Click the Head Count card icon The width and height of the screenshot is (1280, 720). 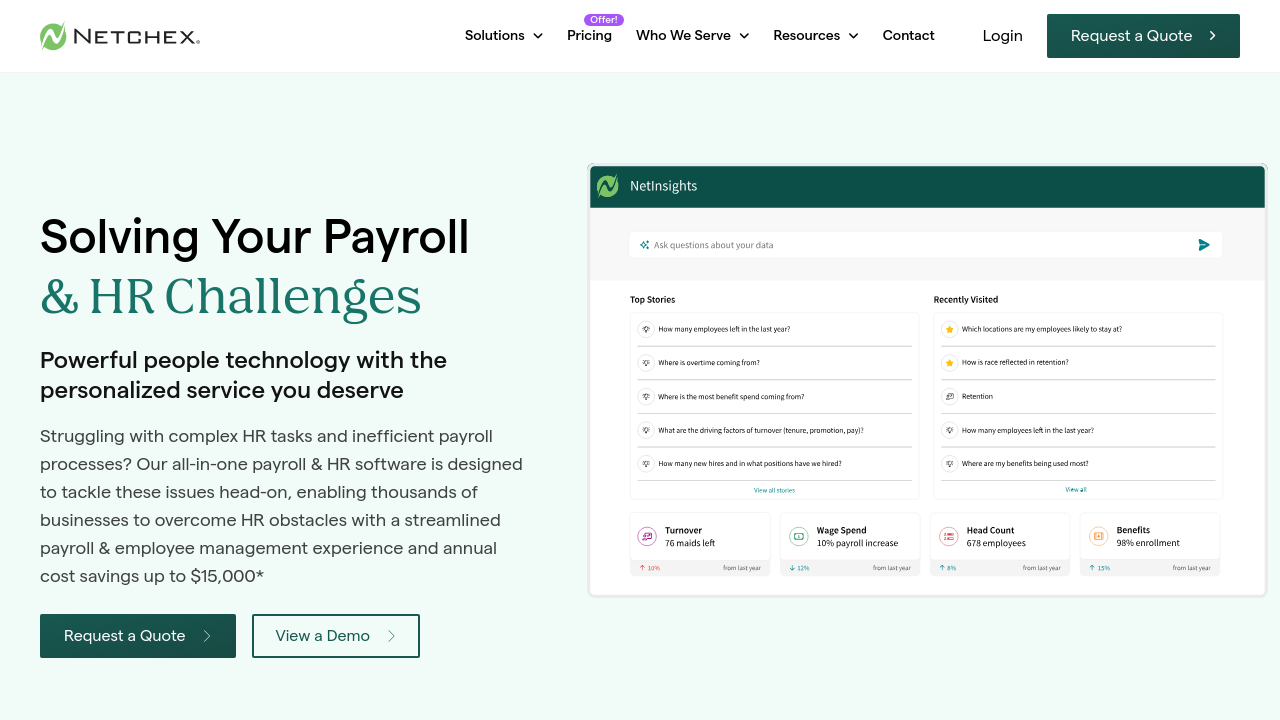pos(948,537)
